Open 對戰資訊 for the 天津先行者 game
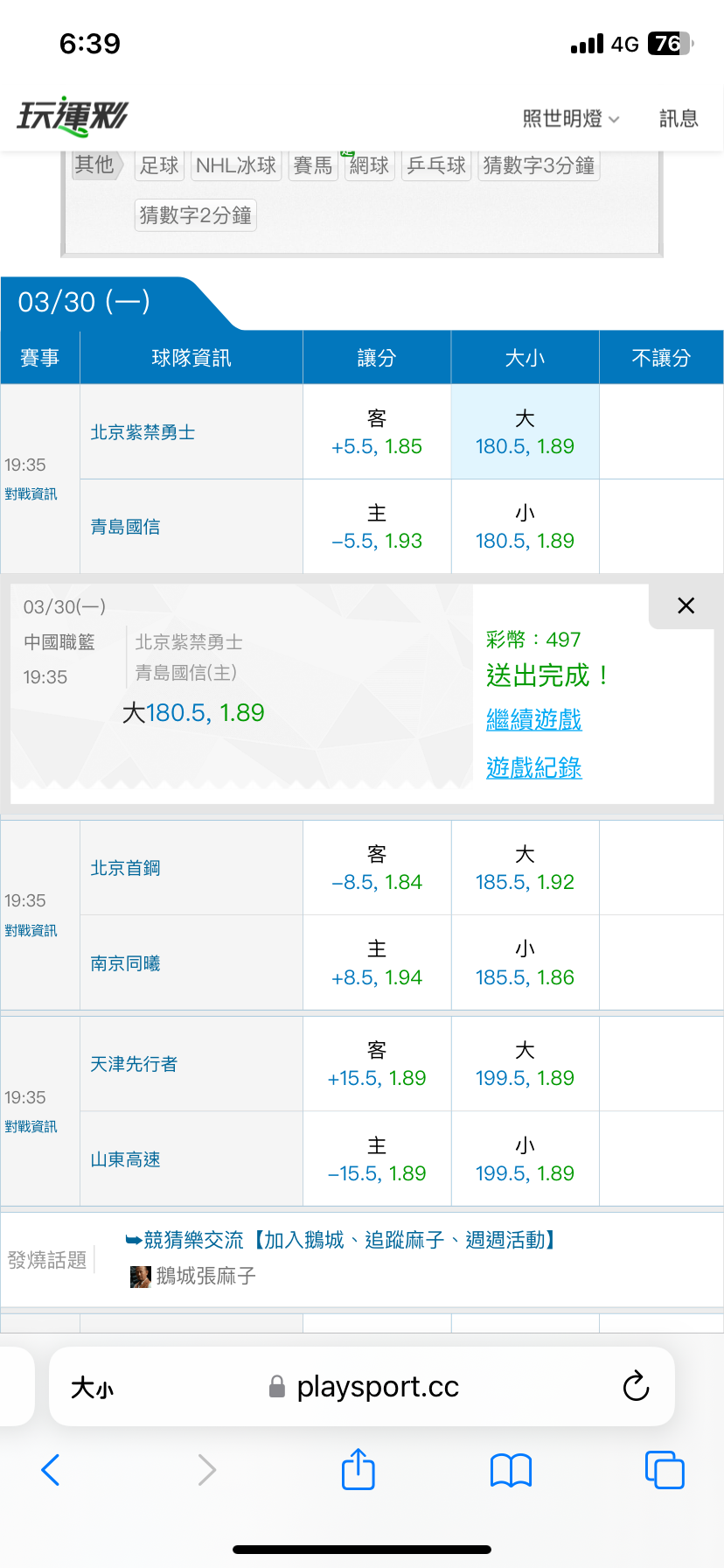Image resolution: width=724 pixels, height=1568 pixels. click(31, 1126)
